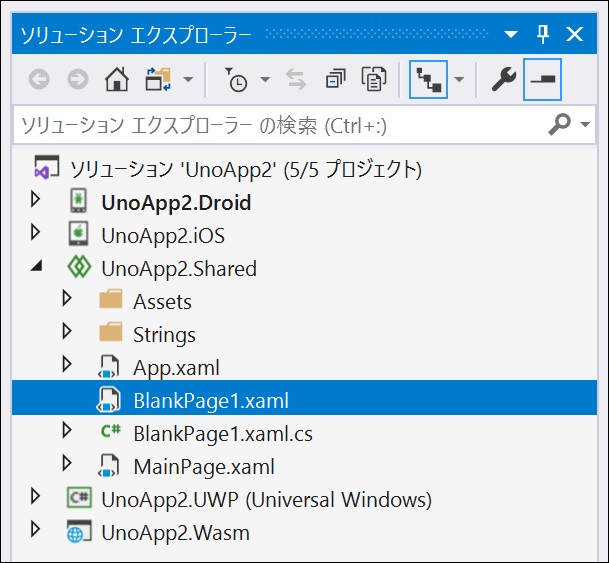Switch between solution and folder views

tap(158, 79)
